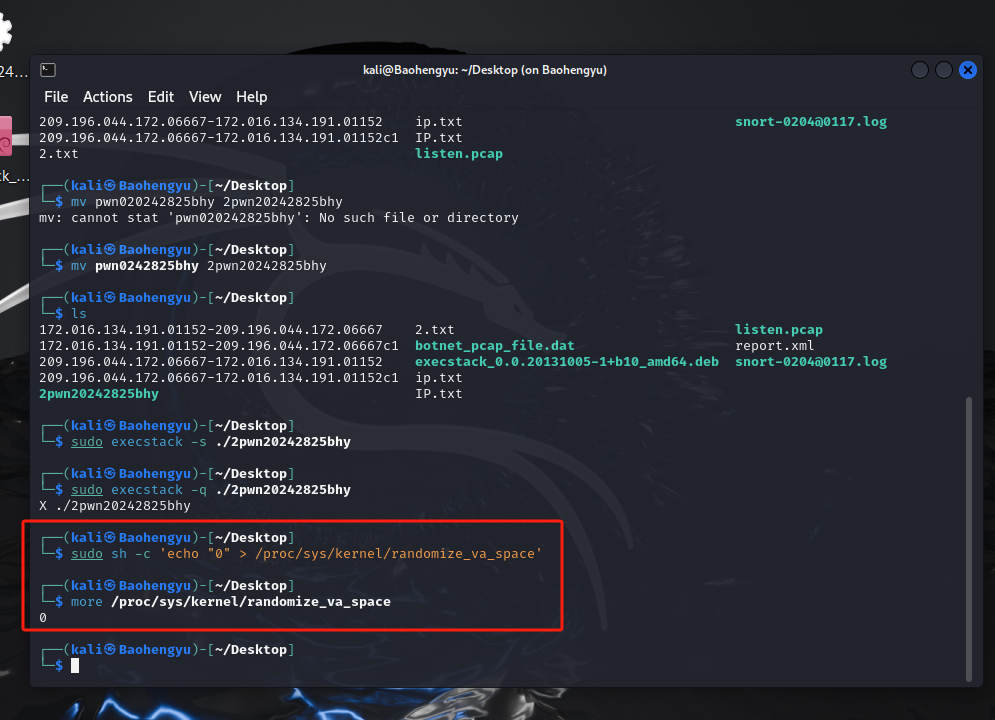
Task: Click 'report.xml' in the ls output
Action: tap(774, 346)
